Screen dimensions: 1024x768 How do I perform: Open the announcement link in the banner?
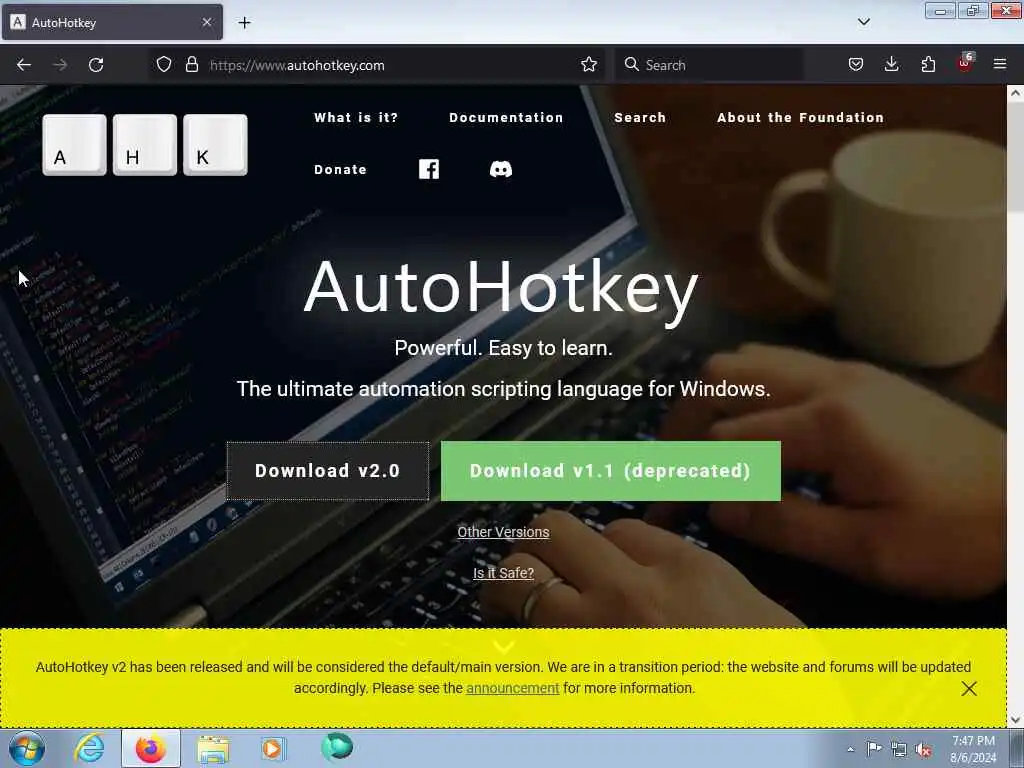point(513,688)
